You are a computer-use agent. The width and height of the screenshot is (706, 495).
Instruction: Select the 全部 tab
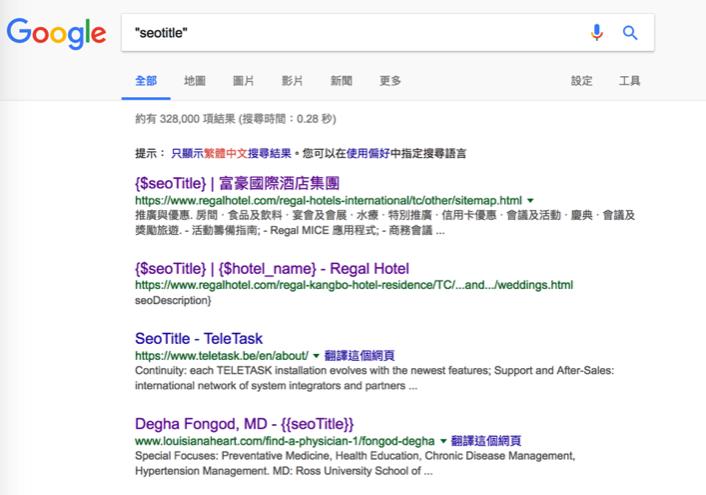[146, 81]
